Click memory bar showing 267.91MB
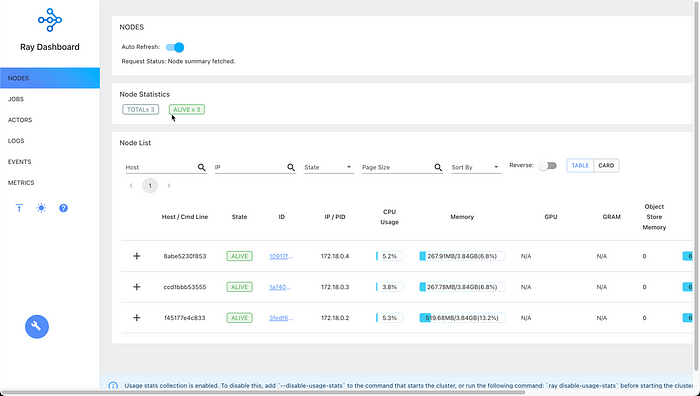This screenshot has width=700, height=396. pos(462,256)
